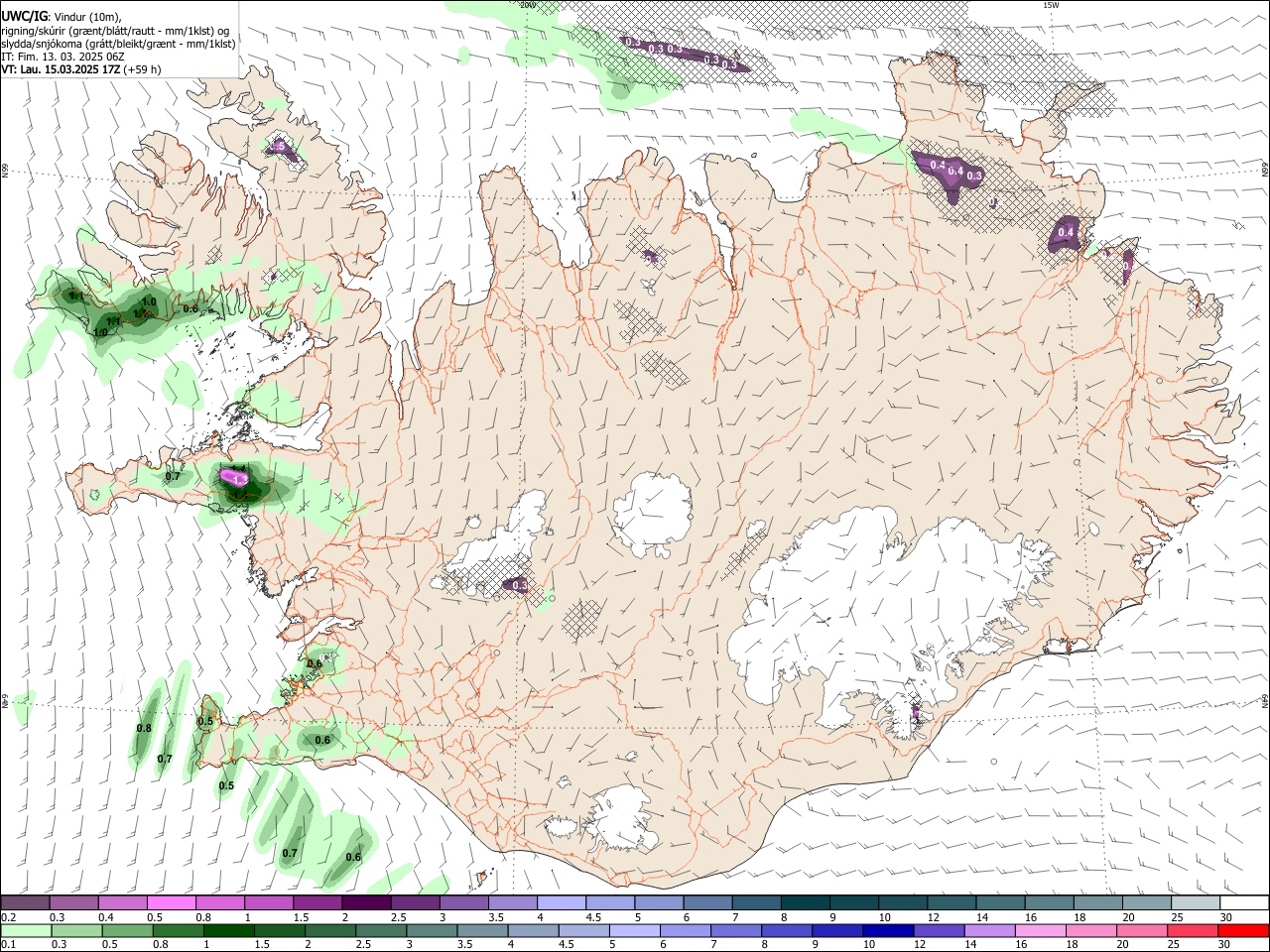Click the 1.1 rain value at the far western edge
1270x952 pixels.
coord(74,296)
